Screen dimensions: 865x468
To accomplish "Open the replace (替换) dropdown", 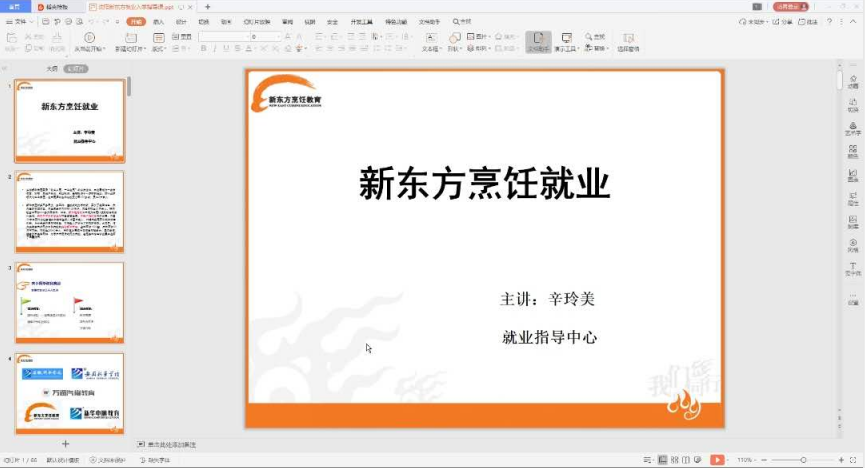I will tap(596, 48).
